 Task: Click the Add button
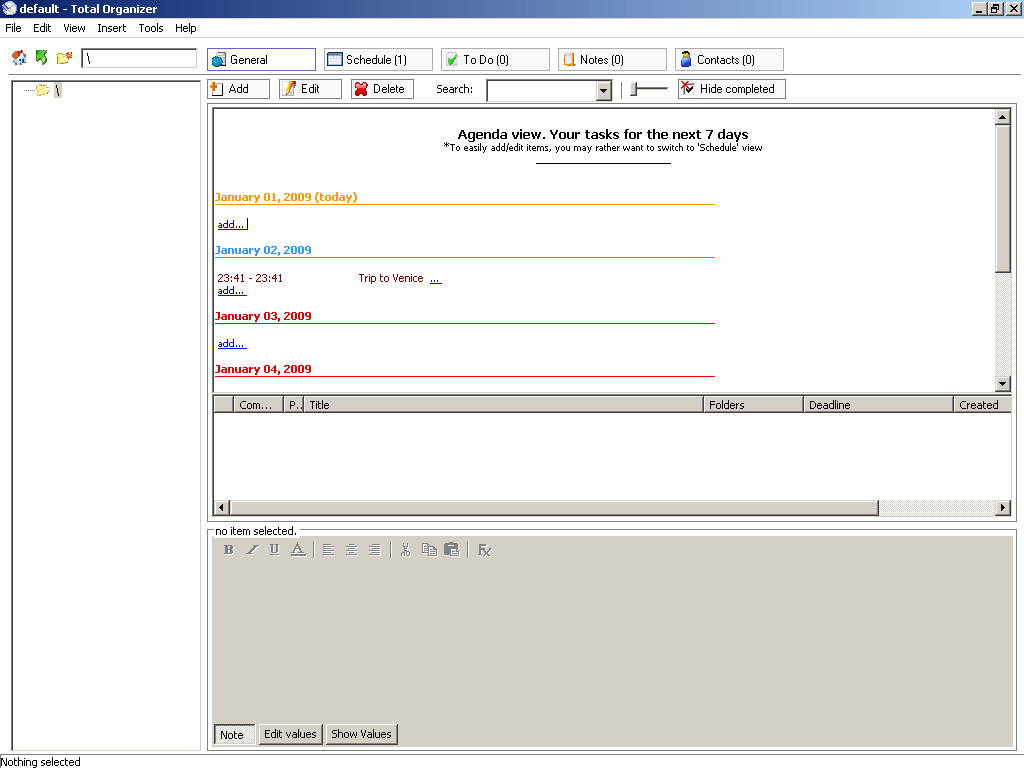click(x=238, y=88)
